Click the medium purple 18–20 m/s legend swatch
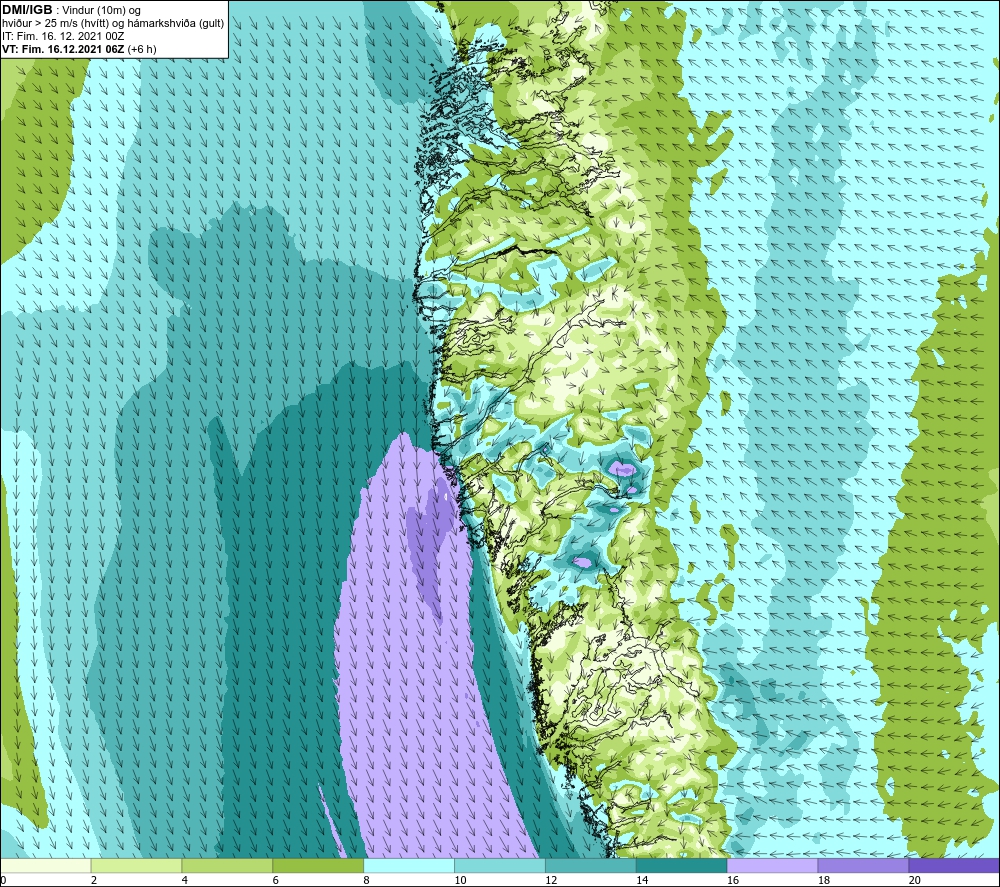The image size is (1000, 887). point(863,865)
